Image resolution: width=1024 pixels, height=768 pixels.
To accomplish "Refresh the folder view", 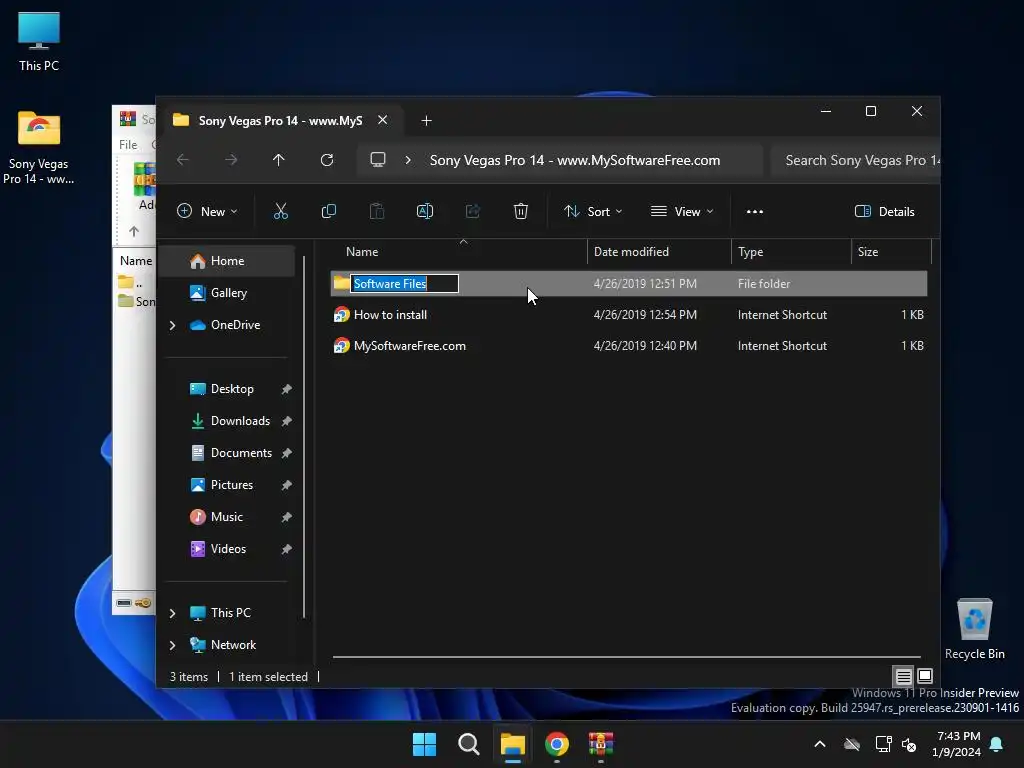I will 327,160.
